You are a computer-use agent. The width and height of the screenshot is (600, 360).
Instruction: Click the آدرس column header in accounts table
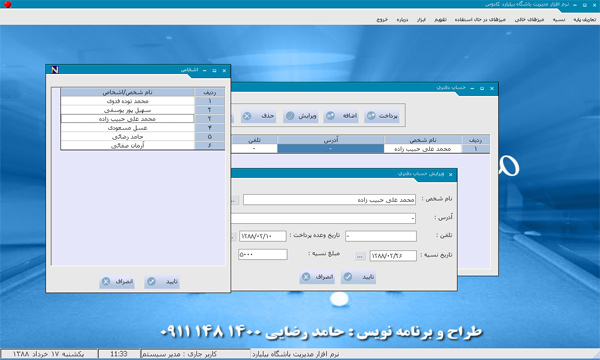tap(331, 140)
